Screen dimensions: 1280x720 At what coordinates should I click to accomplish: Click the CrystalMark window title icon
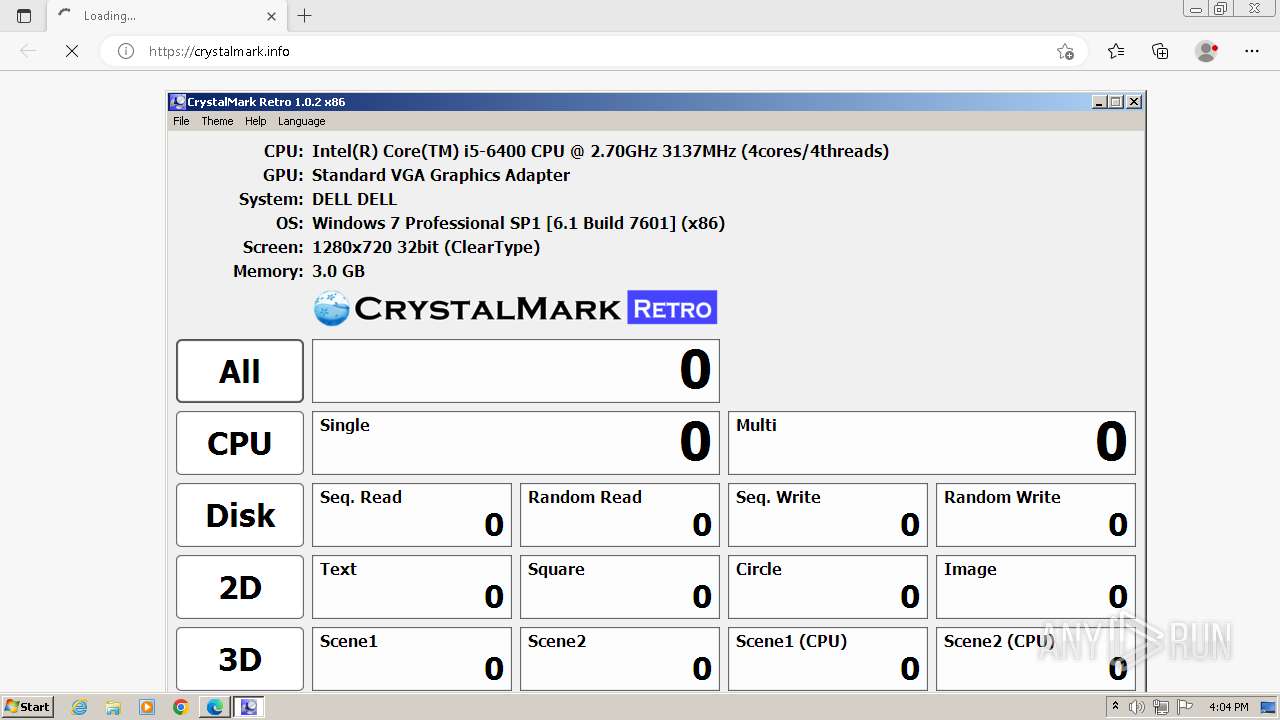pos(177,102)
